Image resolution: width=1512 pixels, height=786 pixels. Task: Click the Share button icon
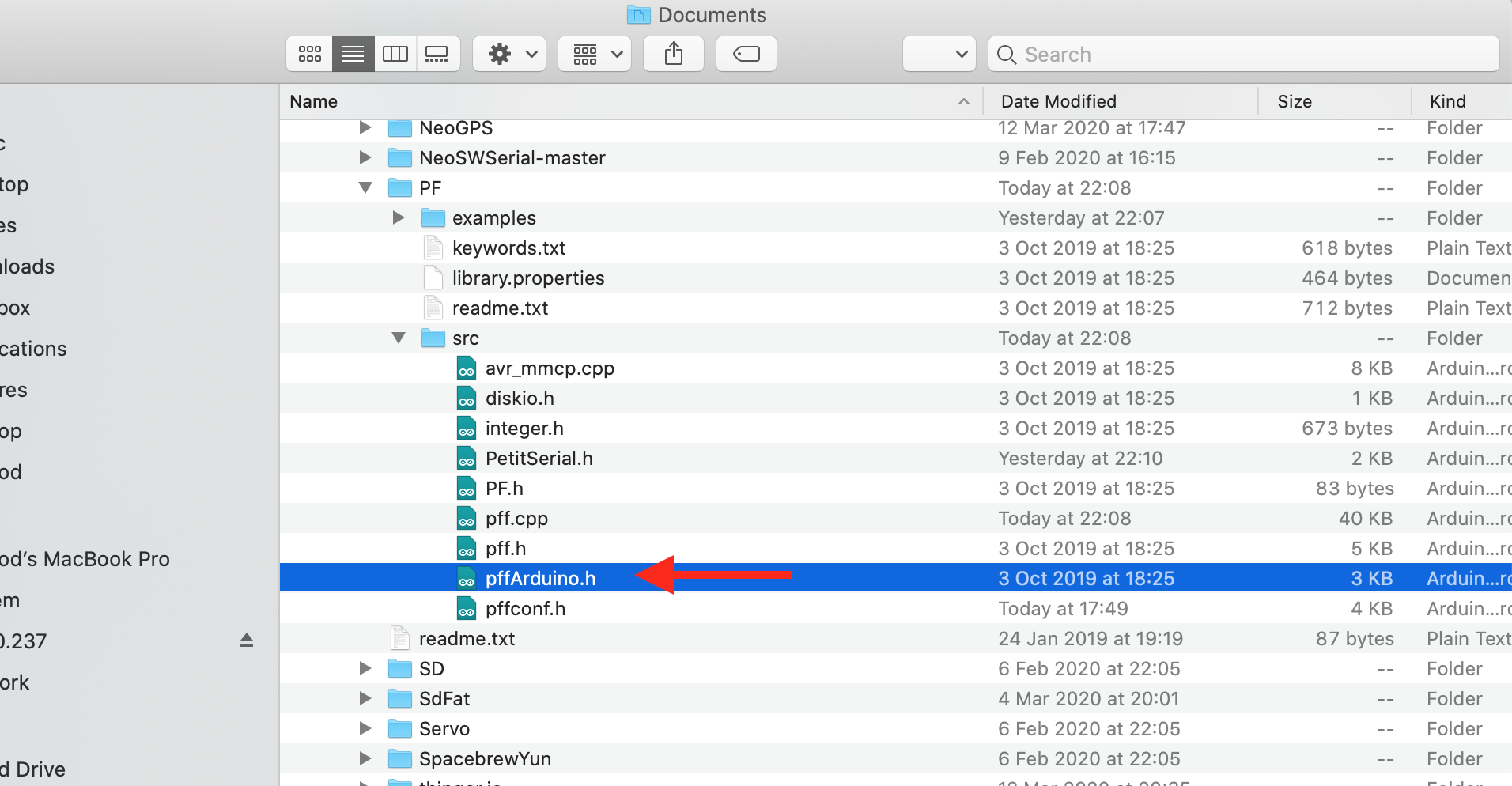(x=673, y=54)
